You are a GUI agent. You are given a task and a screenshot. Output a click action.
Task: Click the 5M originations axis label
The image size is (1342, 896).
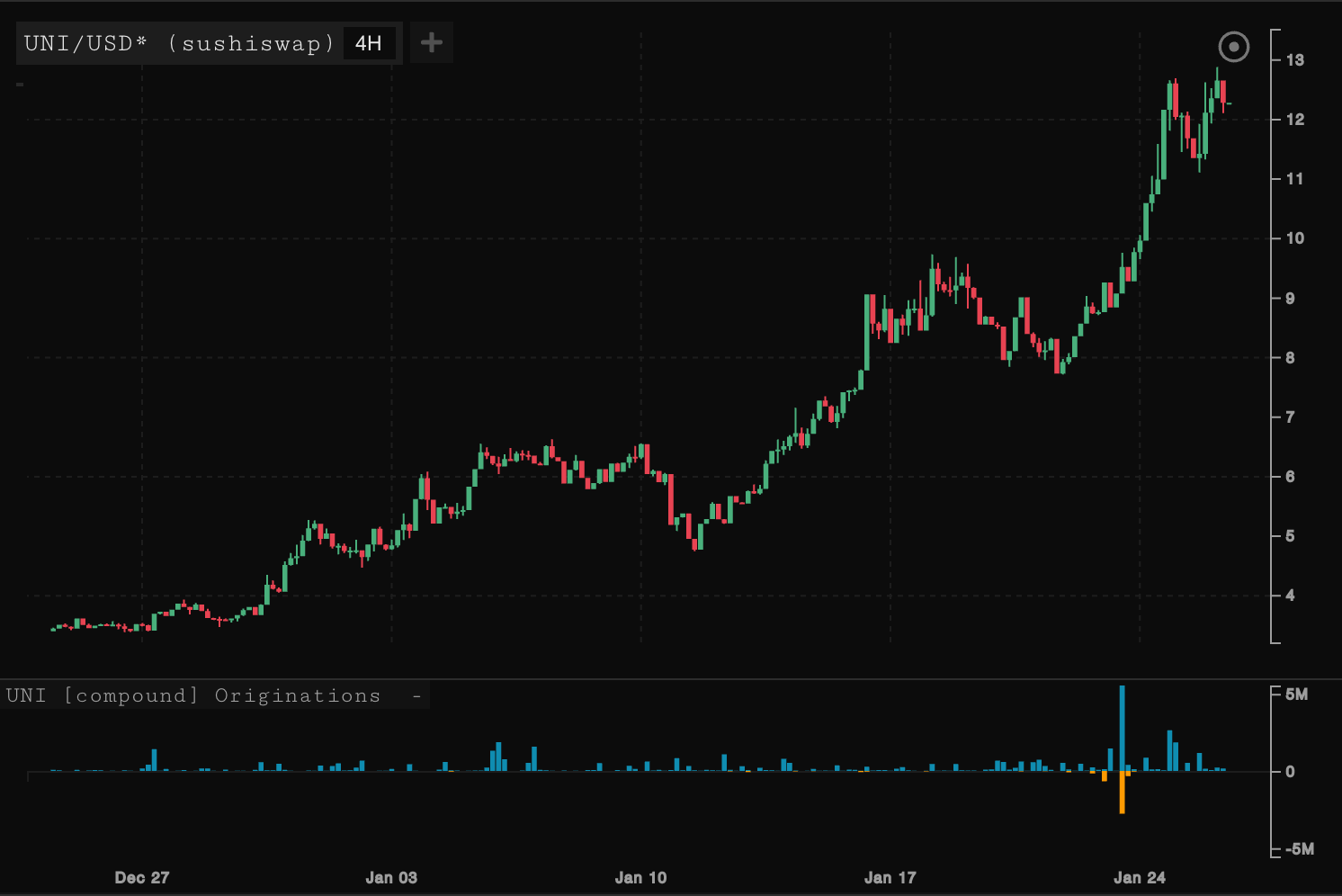[x=1296, y=694]
